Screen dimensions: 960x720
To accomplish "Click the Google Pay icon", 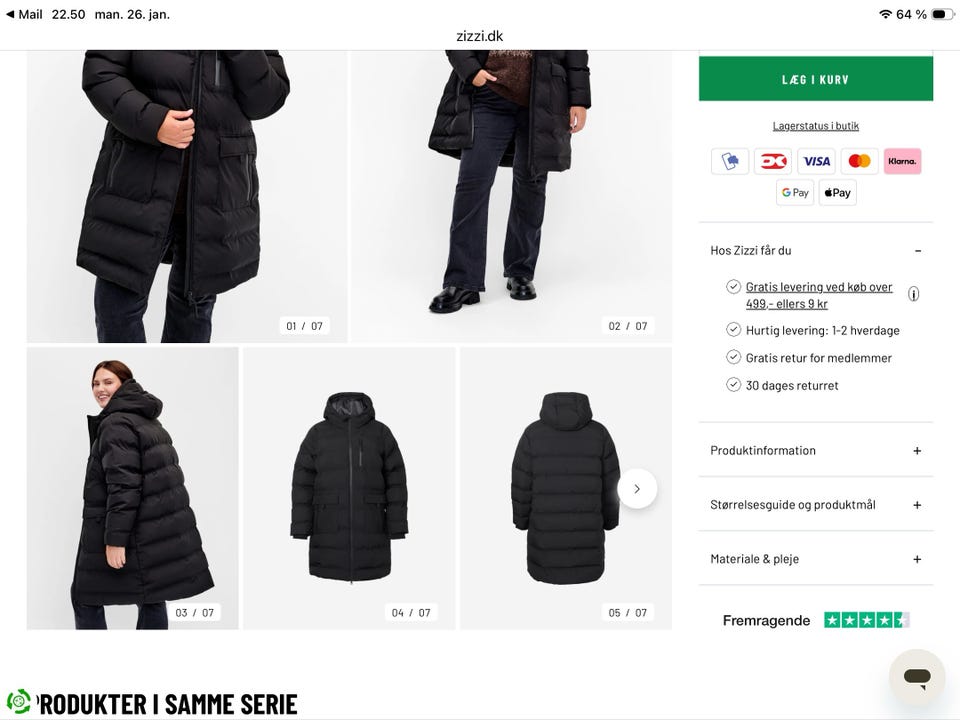I will (x=795, y=193).
